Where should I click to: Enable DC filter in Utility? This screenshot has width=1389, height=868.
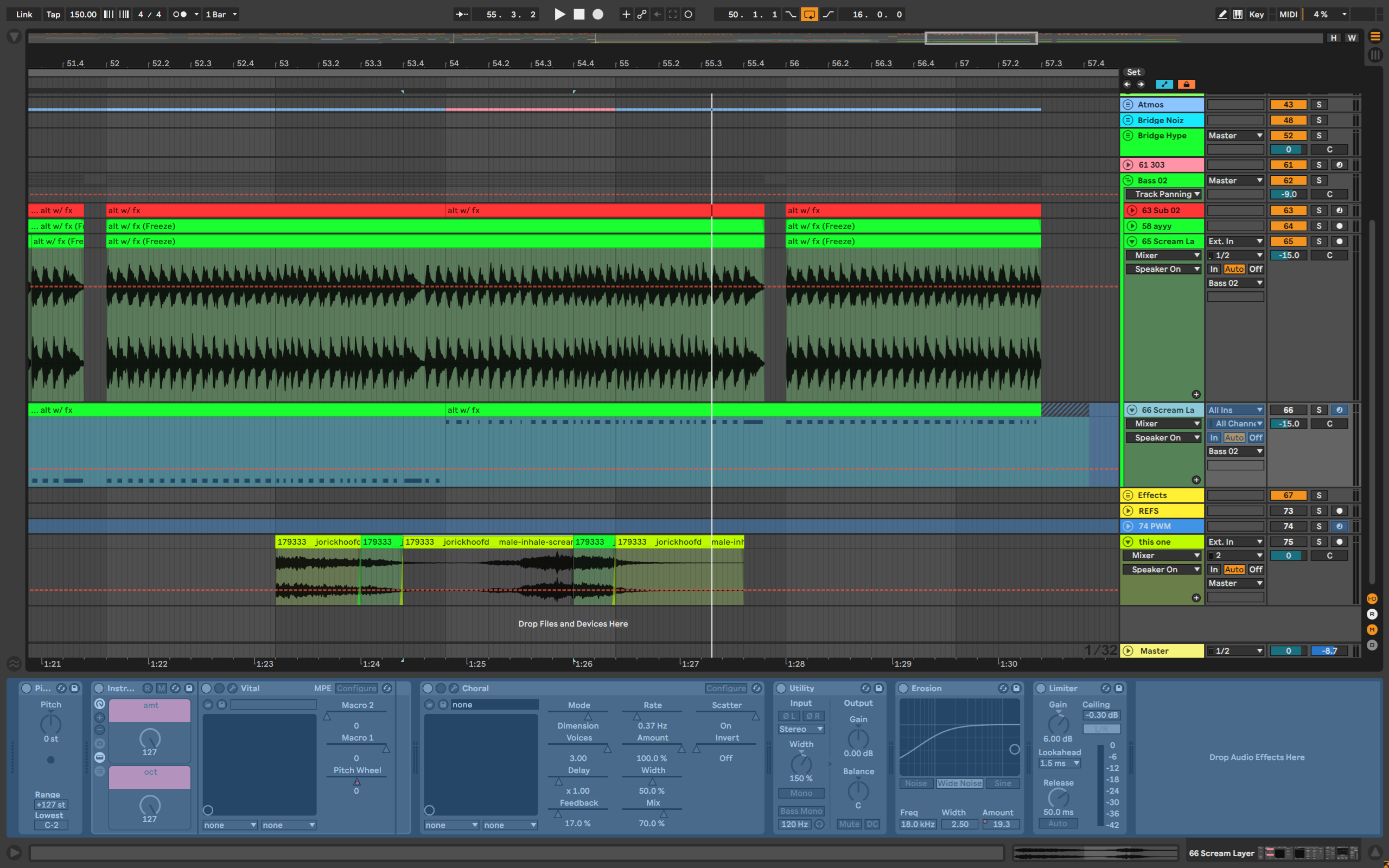coord(872,825)
